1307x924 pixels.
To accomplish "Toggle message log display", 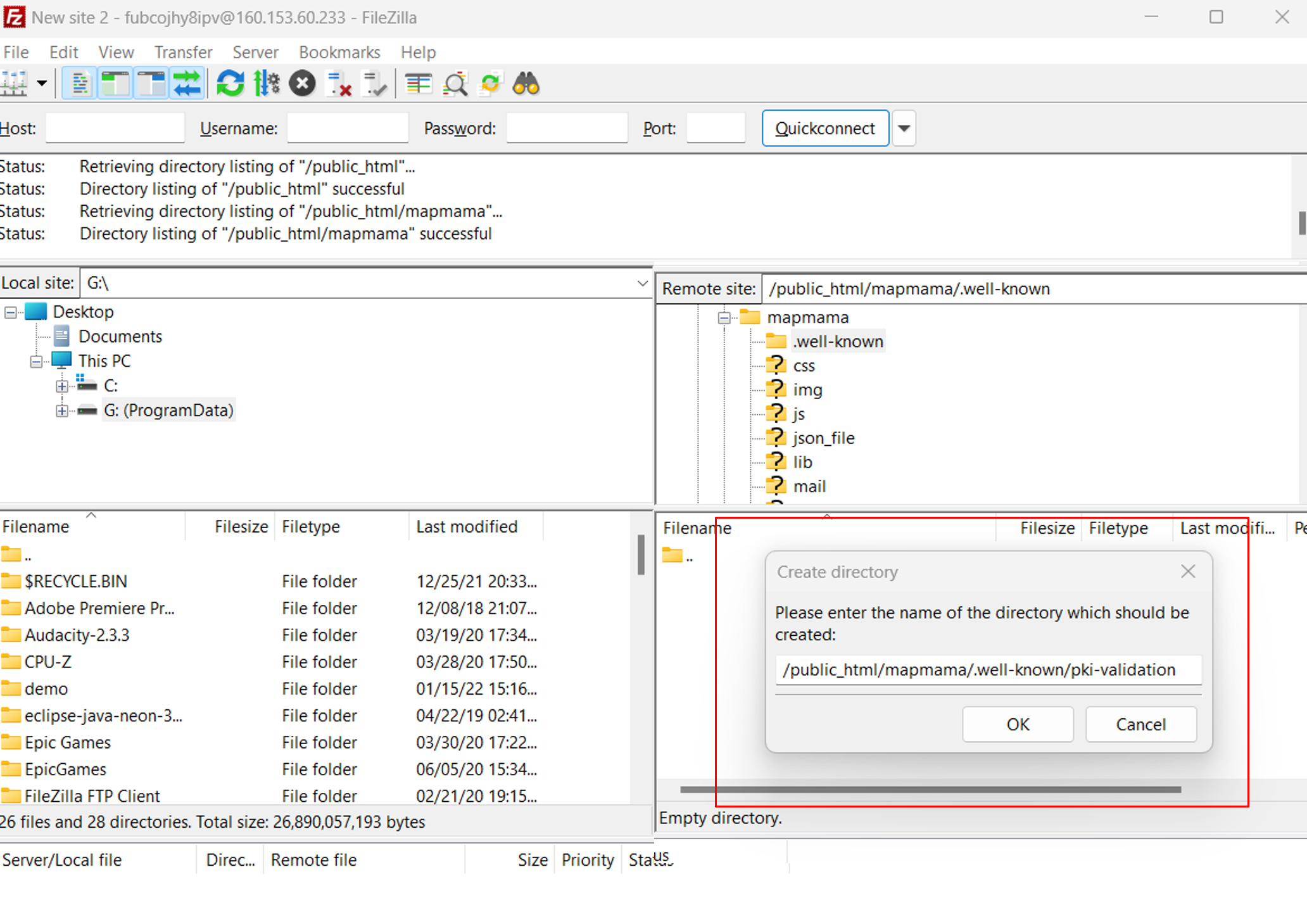I will click(x=80, y=84).
